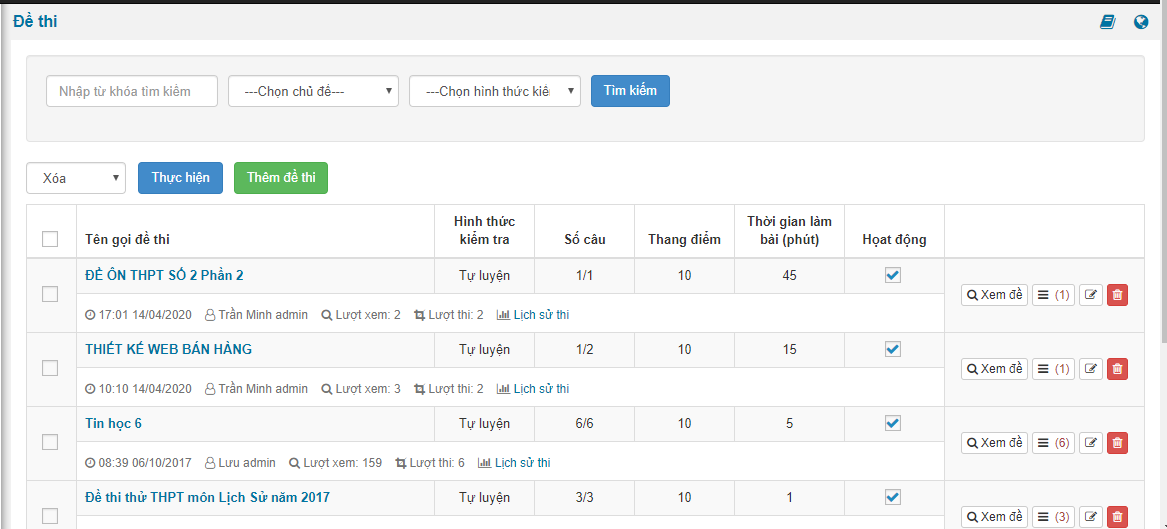This screenshot has width=1167, height=529.
Task: Delete the ĐỀ ÔN THPT SỐ 2 exam
Action: [x=1117, y=295]
